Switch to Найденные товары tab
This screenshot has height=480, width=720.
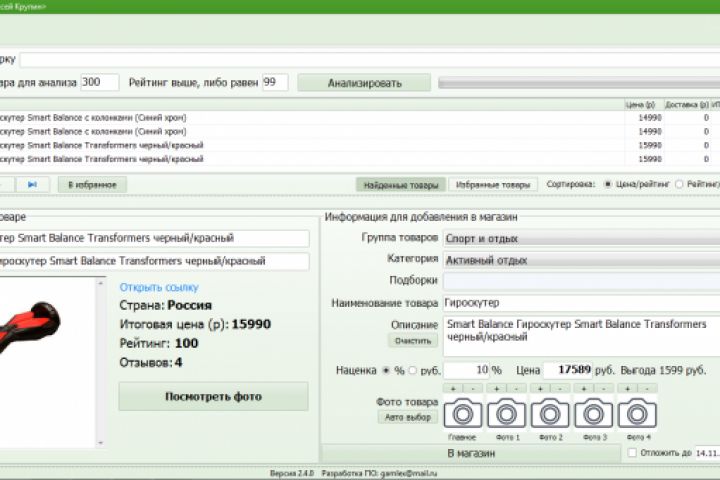pos(401,185)
